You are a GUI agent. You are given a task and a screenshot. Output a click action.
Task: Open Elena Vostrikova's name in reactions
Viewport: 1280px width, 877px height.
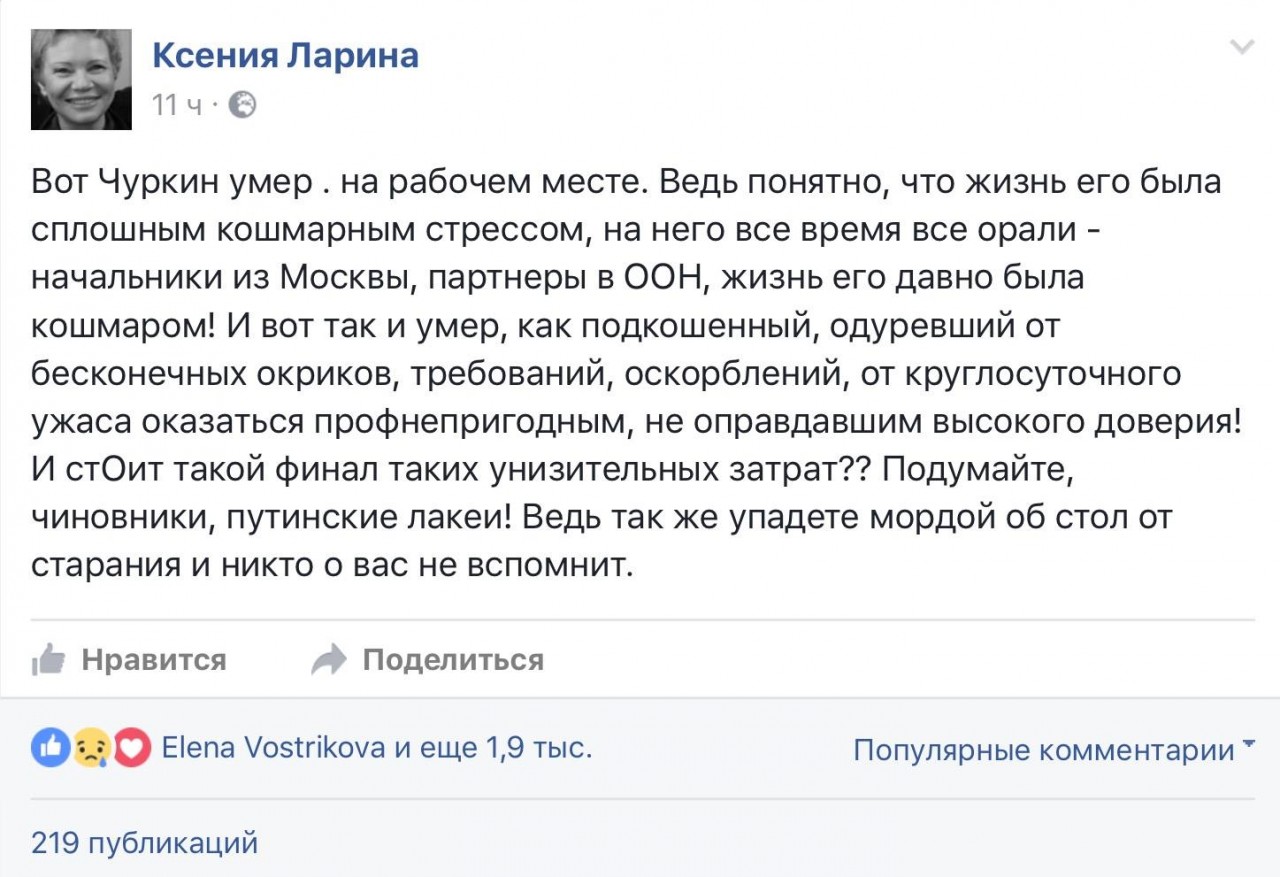[x=273, y=747]
